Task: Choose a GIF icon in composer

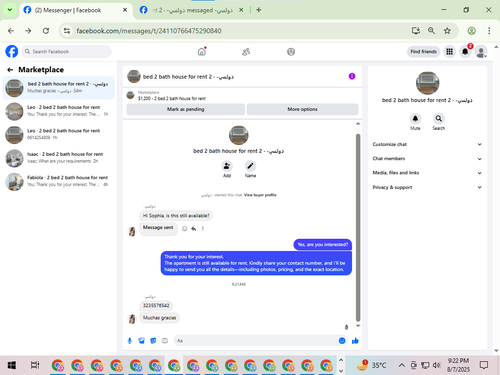Action: (165, 341)
